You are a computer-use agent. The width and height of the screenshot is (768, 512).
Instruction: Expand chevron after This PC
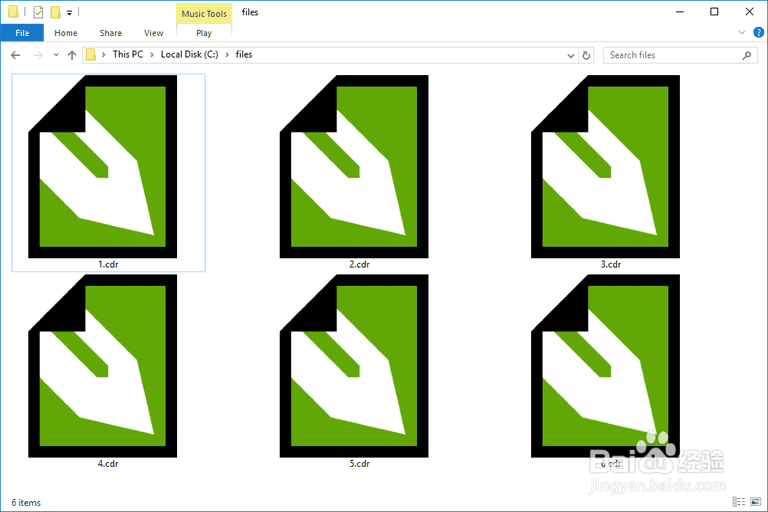[152, 55]
